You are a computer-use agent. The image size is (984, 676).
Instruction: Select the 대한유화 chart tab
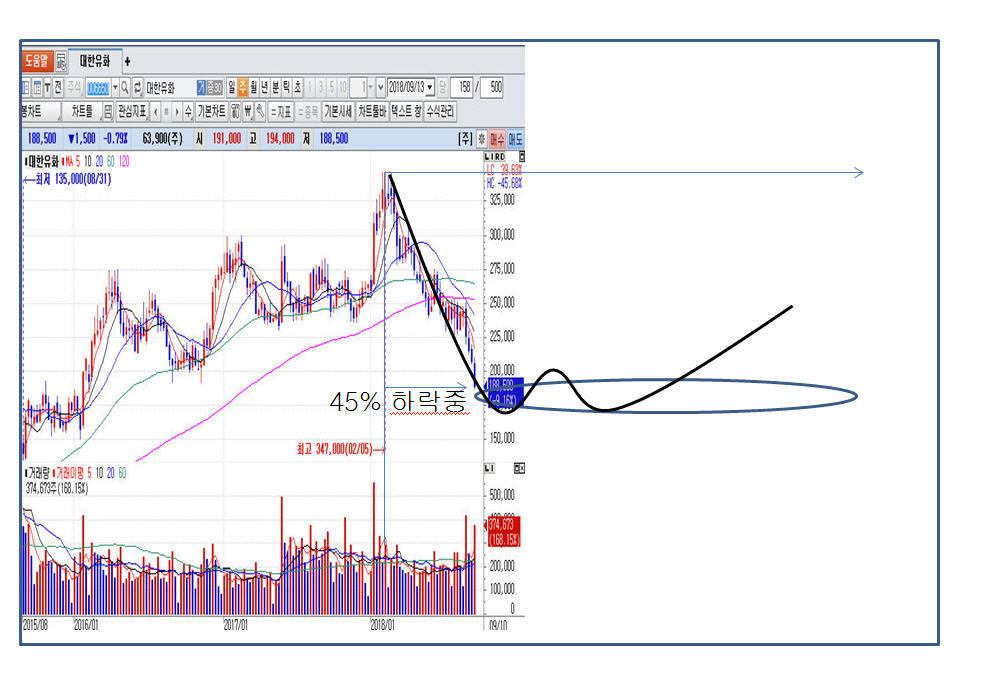coord(95,61)
